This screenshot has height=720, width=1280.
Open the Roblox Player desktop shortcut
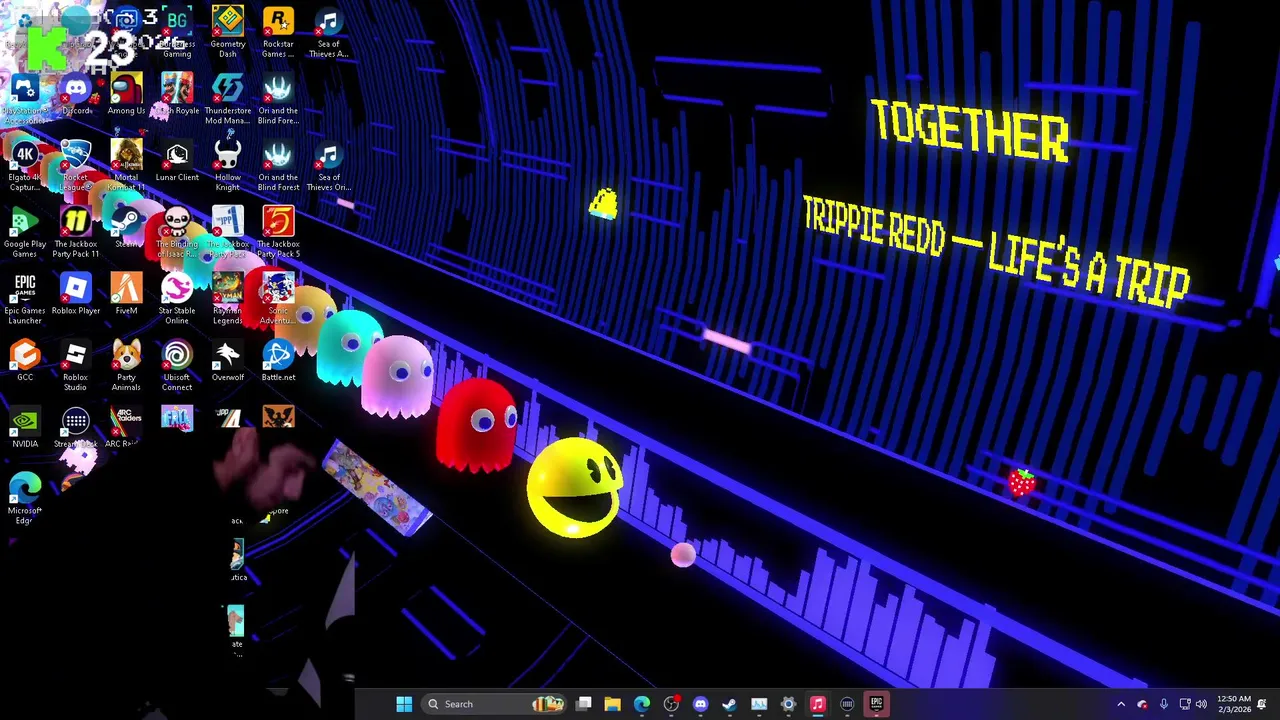coord(76,295)
